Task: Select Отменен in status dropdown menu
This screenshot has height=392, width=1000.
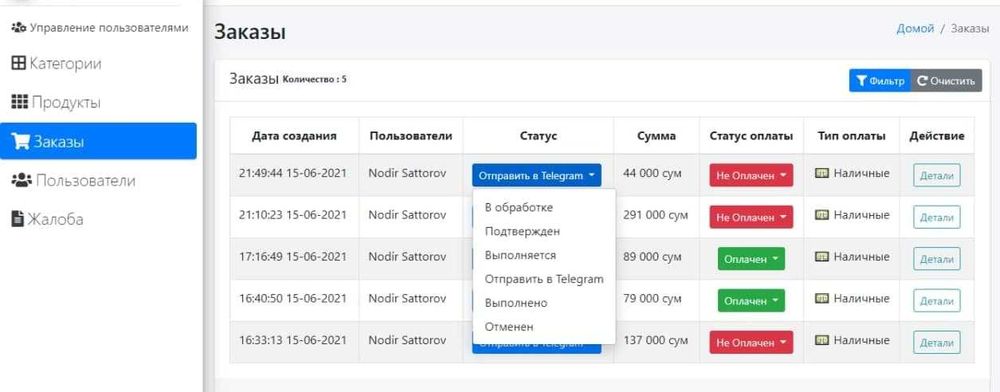Action: coord(509,326)
